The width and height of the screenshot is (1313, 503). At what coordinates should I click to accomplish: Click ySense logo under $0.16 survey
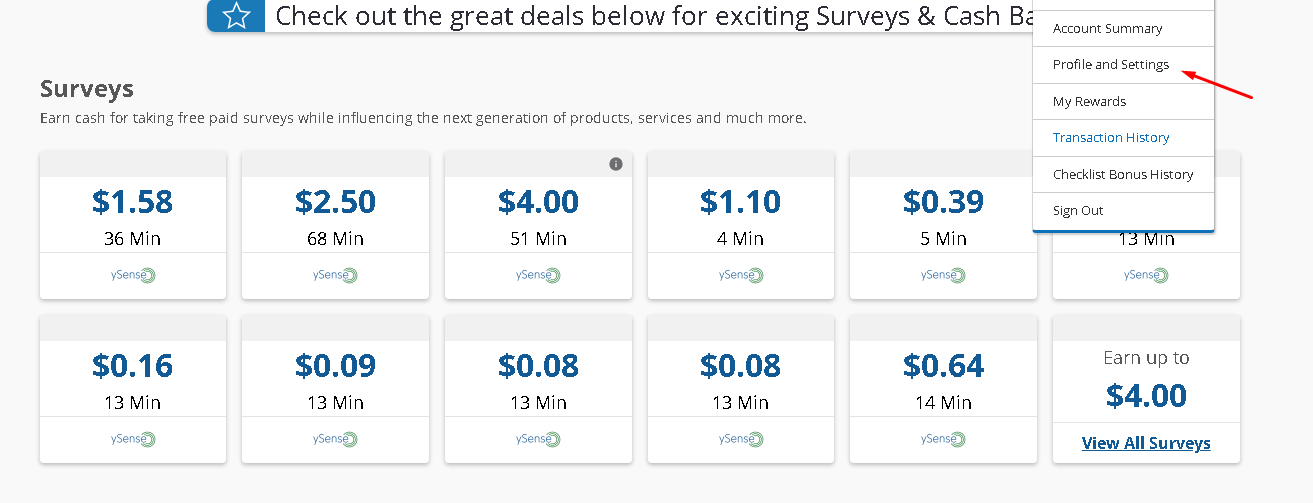(x=133, y=439)
